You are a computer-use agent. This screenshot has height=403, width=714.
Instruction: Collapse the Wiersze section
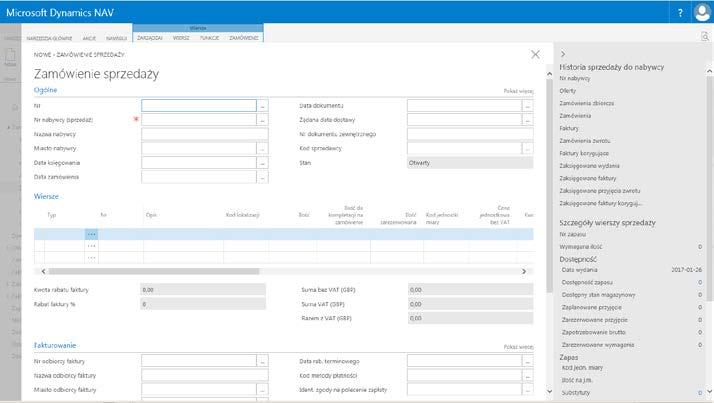46,196
